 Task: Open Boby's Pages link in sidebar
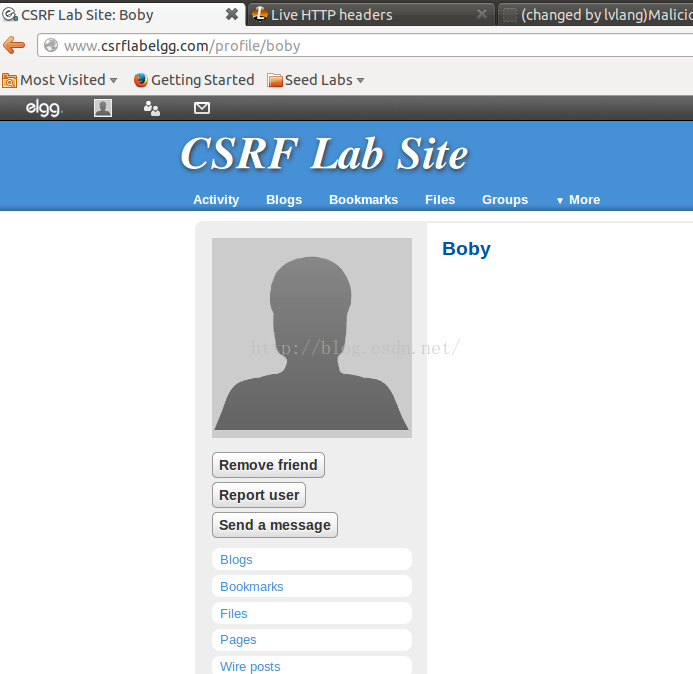312,640
